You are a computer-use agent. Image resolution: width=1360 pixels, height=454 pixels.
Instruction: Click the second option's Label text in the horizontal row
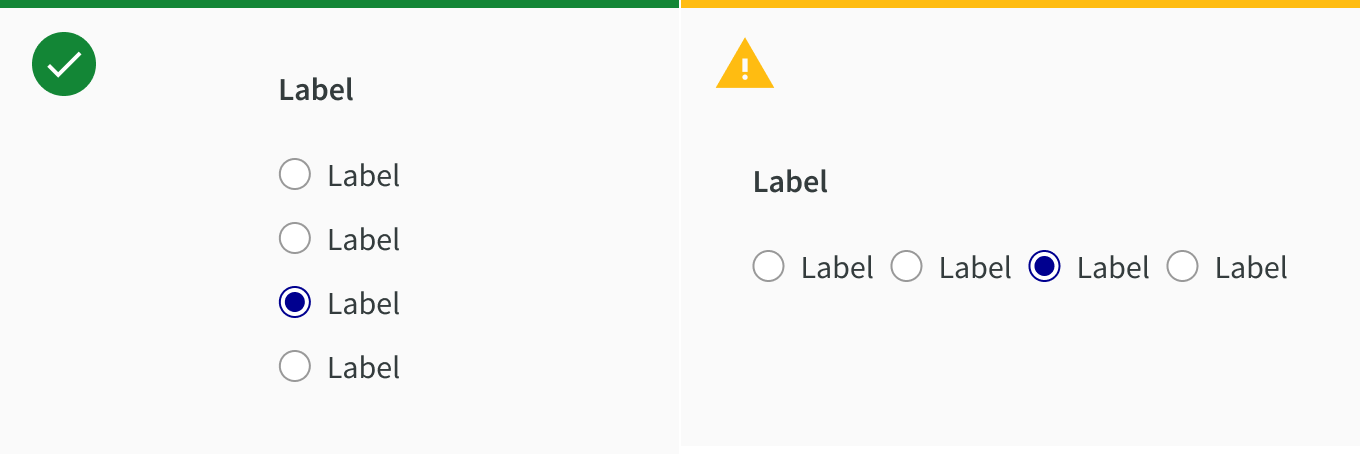pos(975,268)
